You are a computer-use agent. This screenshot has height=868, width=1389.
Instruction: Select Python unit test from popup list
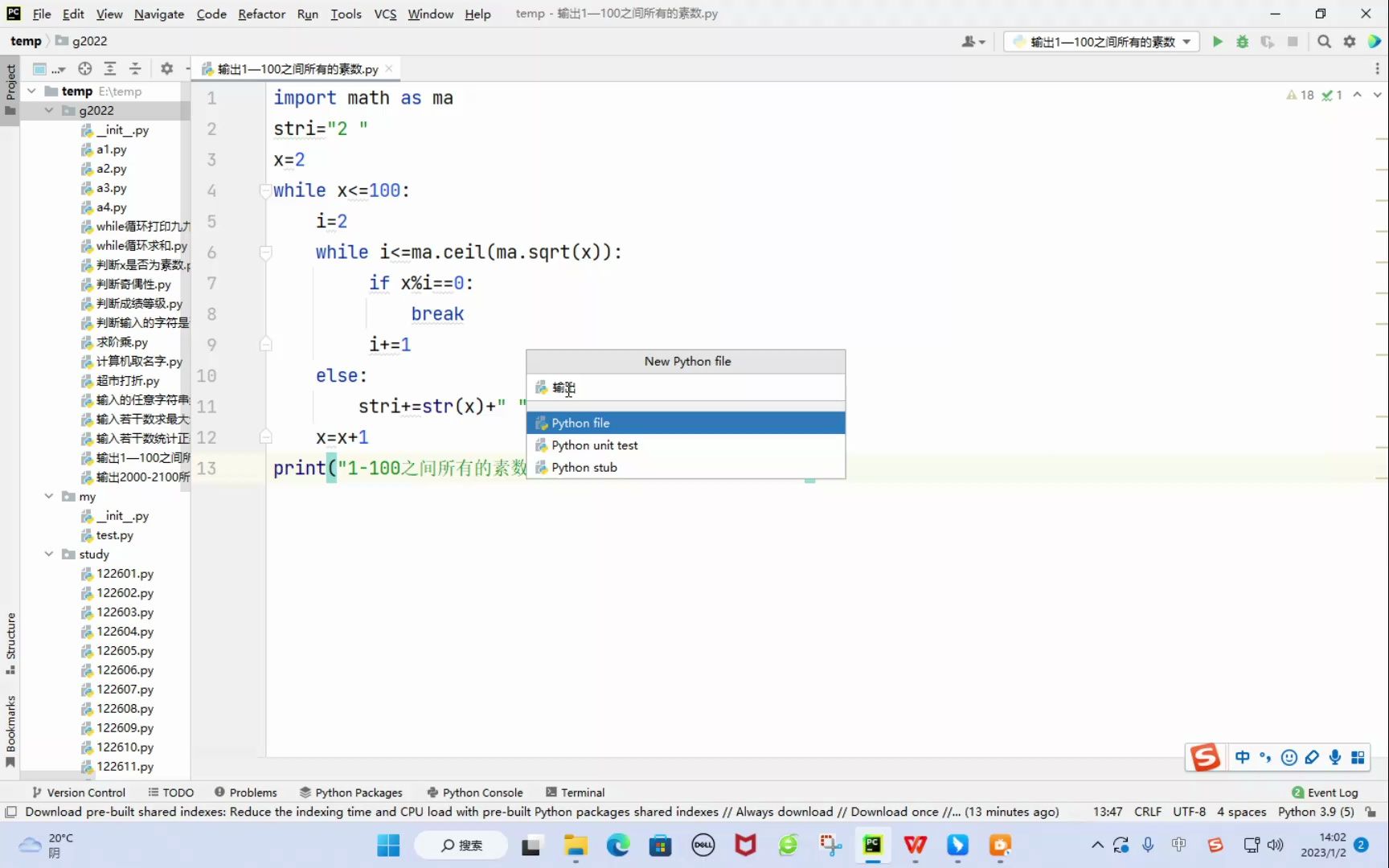coord(594,445)
